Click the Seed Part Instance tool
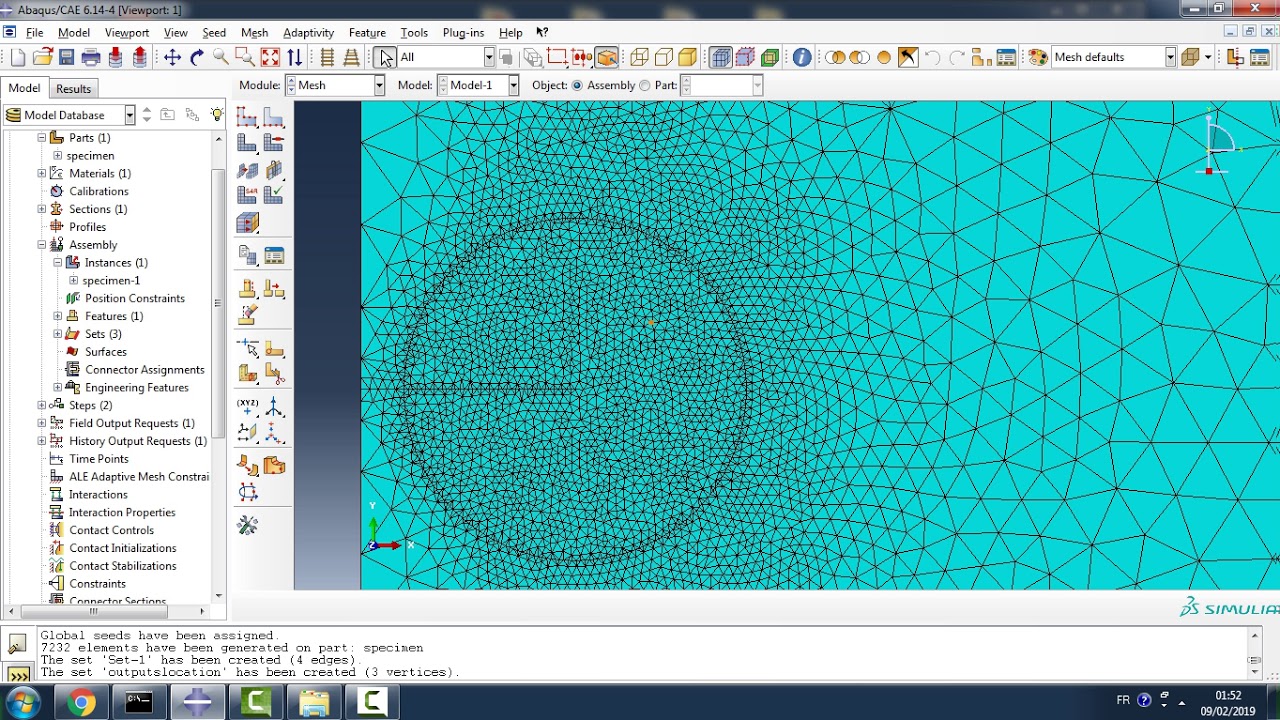This screenshot has width=1280, height=720. [247, 118]
